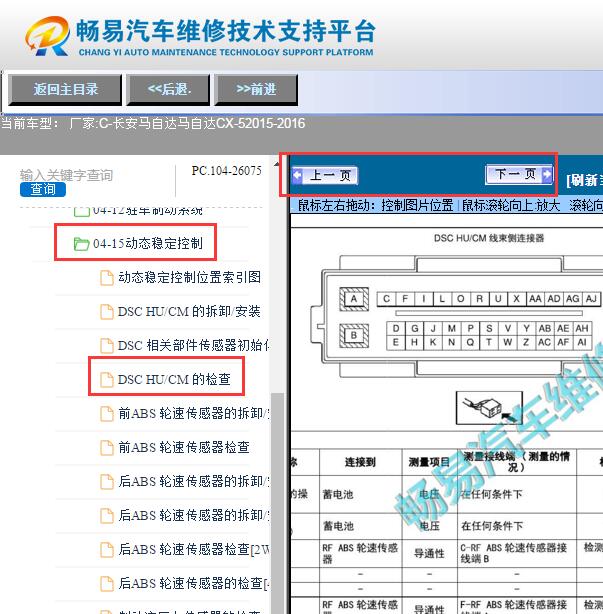Focus the 输入关键字查询 search field

click(67, 175)
